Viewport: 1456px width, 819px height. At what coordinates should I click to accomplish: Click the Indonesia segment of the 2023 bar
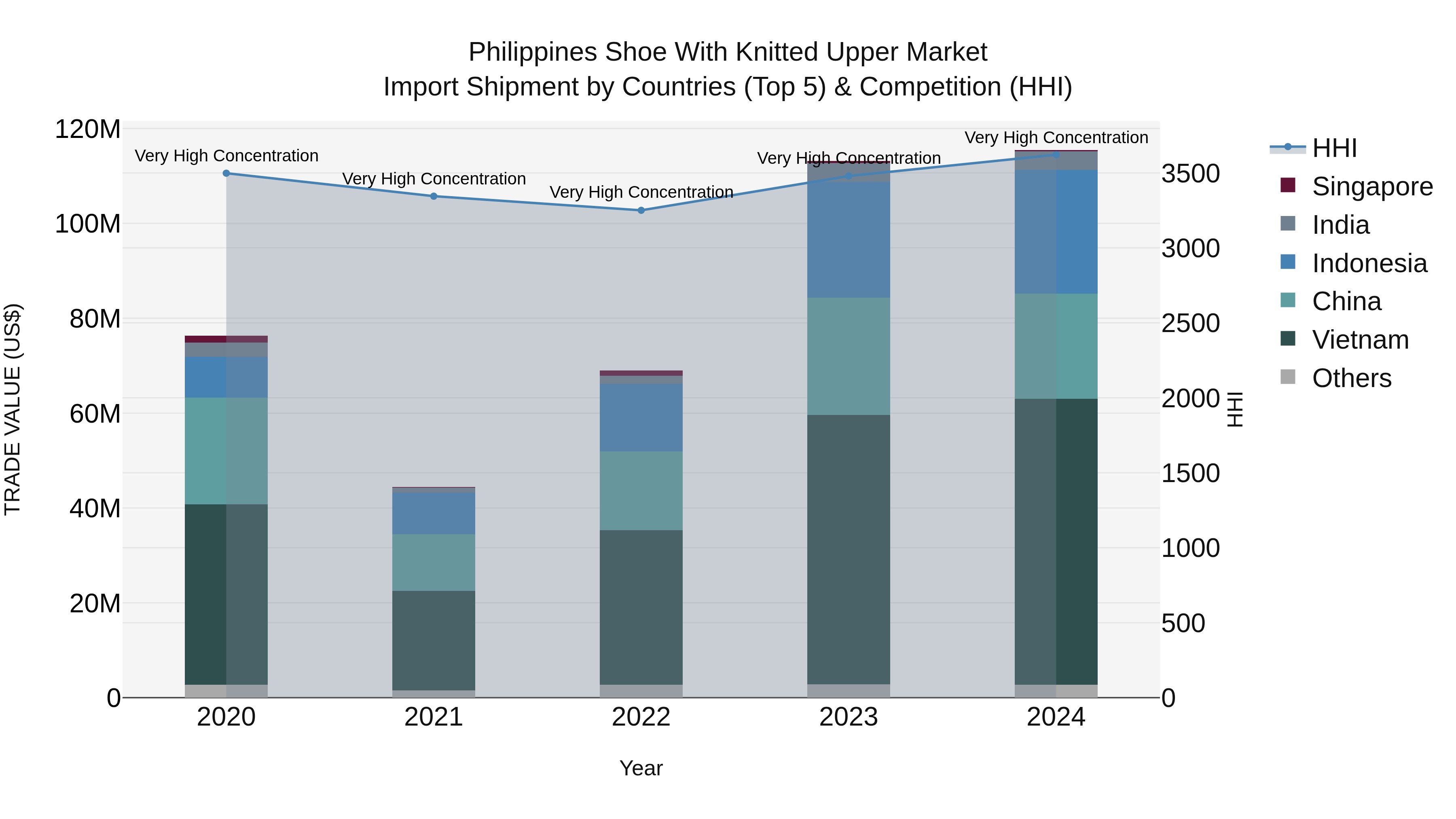coord(849,240)
